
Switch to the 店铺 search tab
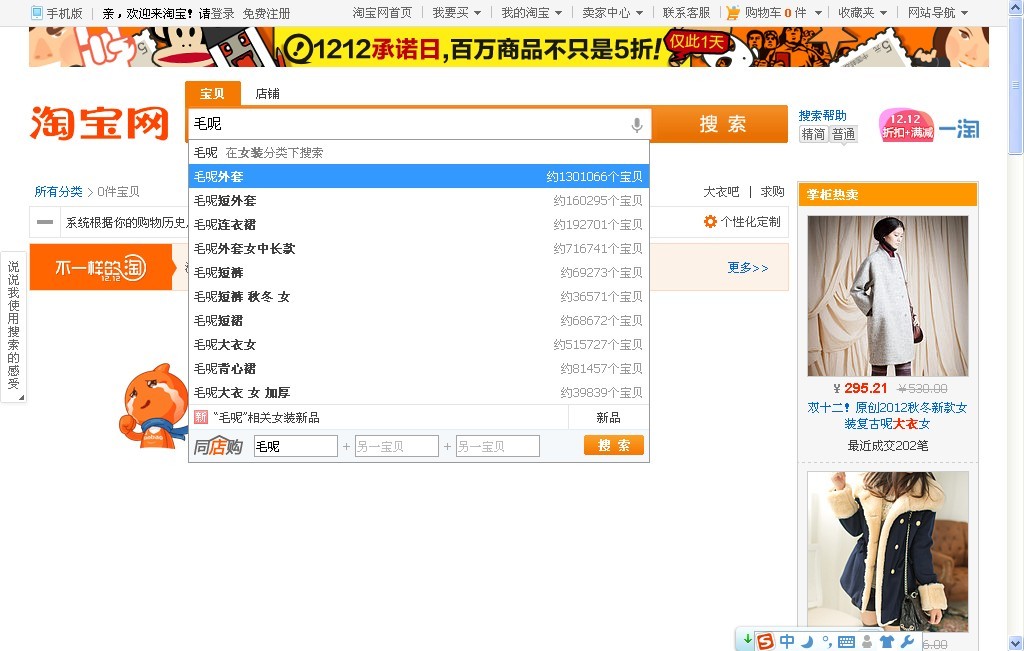267,93
